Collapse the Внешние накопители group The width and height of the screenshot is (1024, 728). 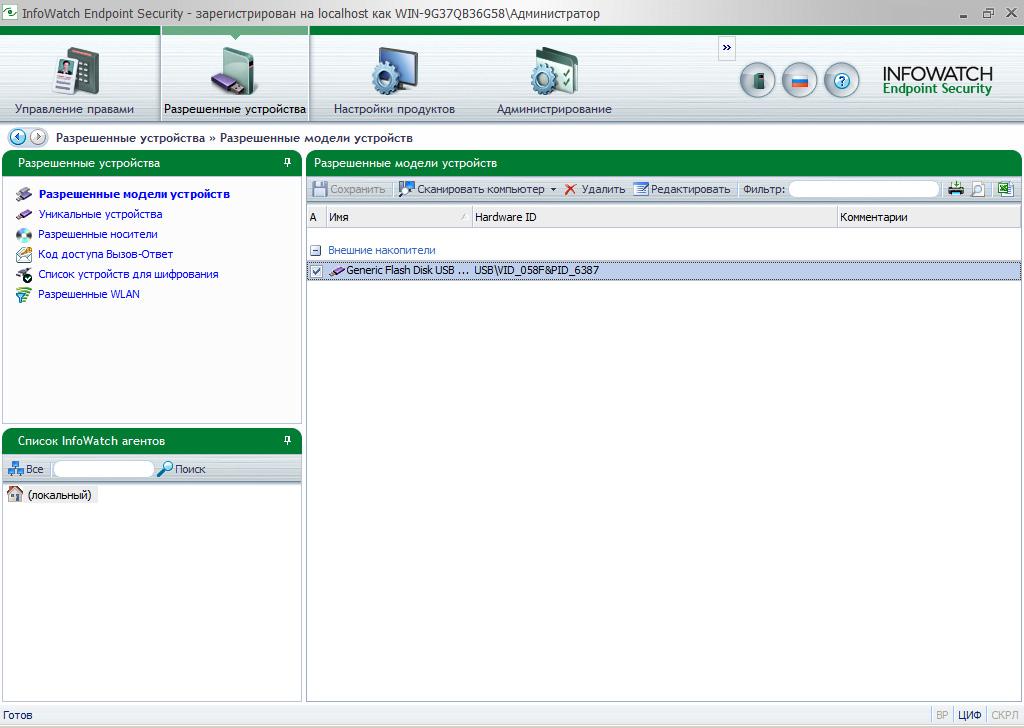click(315, 250)
